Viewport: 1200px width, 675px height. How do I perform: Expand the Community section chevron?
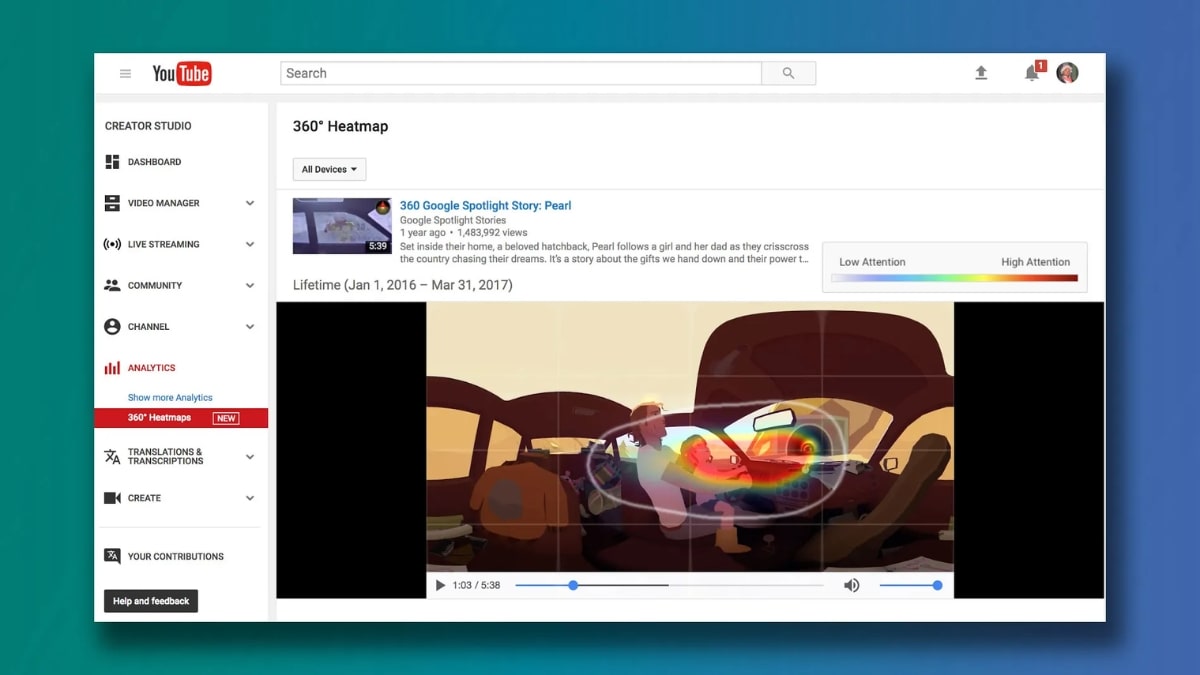[249, 285]
